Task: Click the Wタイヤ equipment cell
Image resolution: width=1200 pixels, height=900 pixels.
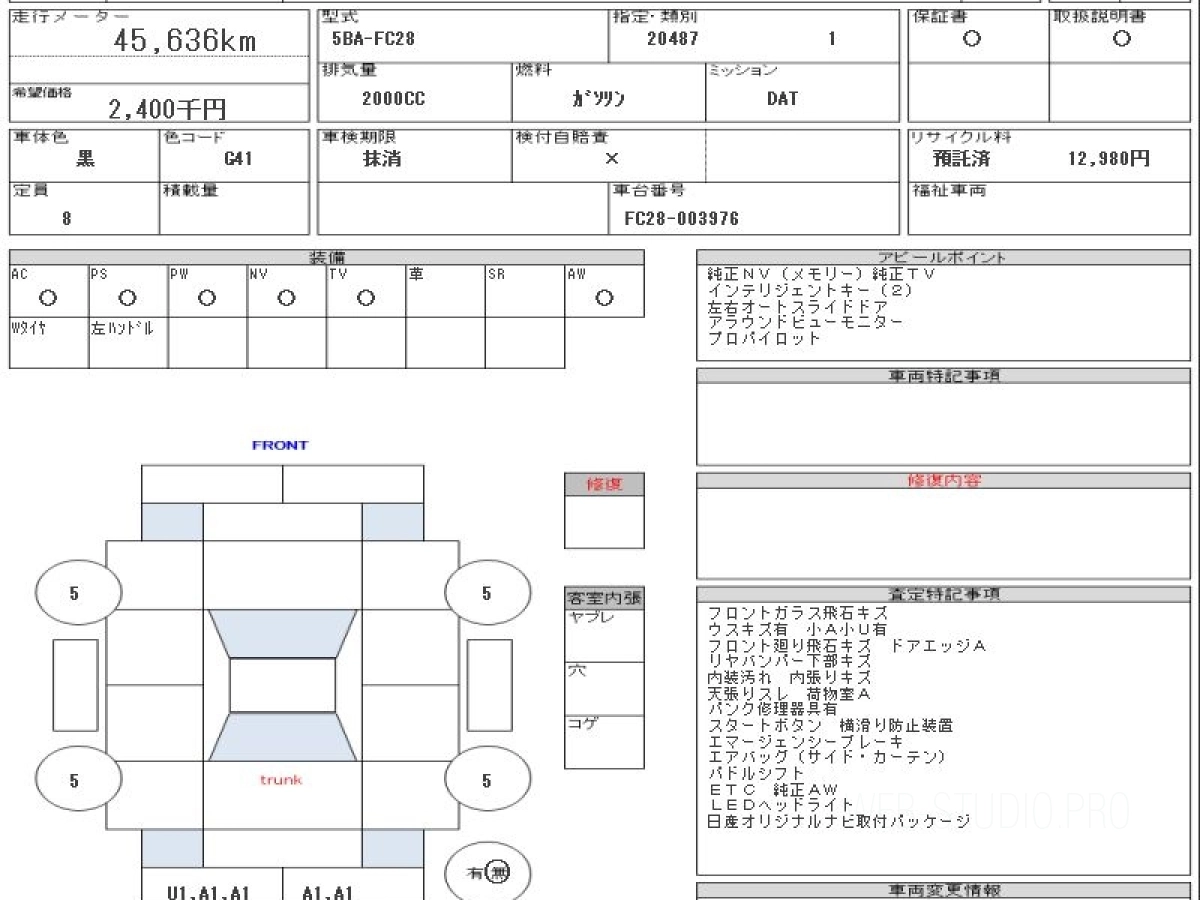Action: (49, 343)
